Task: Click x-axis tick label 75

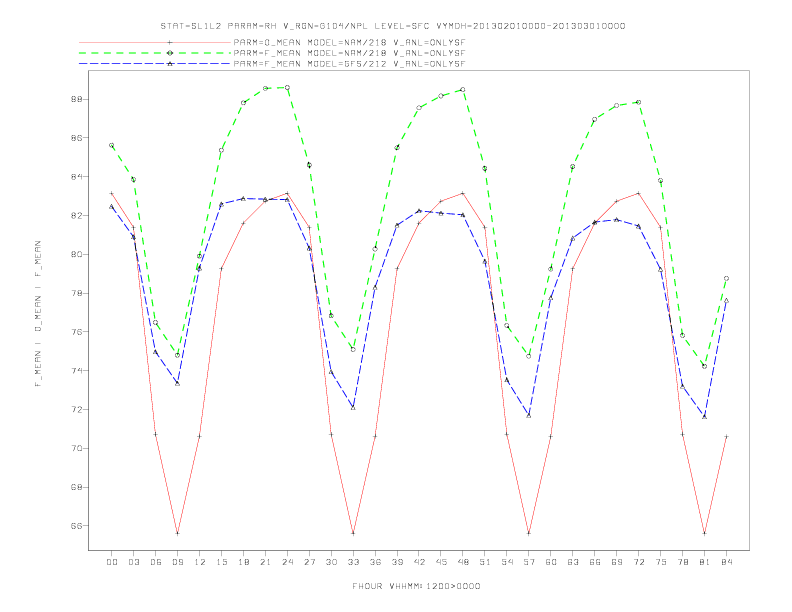Action: 661,562
